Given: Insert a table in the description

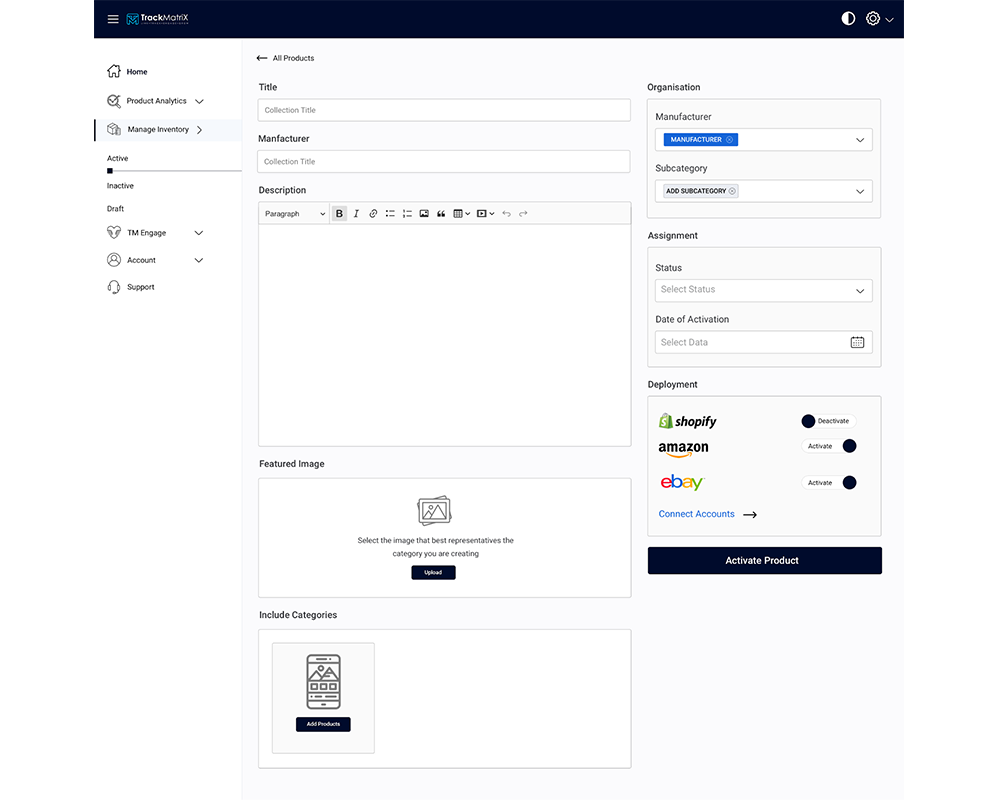Looking at the screenshot, I should point(461,214).
